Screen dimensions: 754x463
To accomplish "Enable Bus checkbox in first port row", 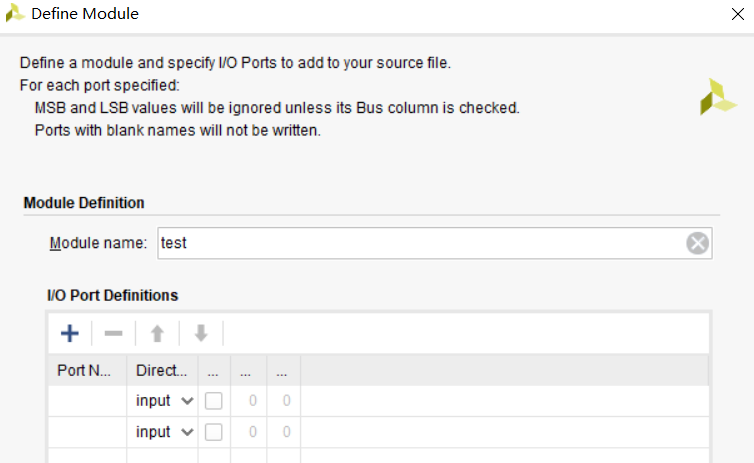I will pos(214,400).
